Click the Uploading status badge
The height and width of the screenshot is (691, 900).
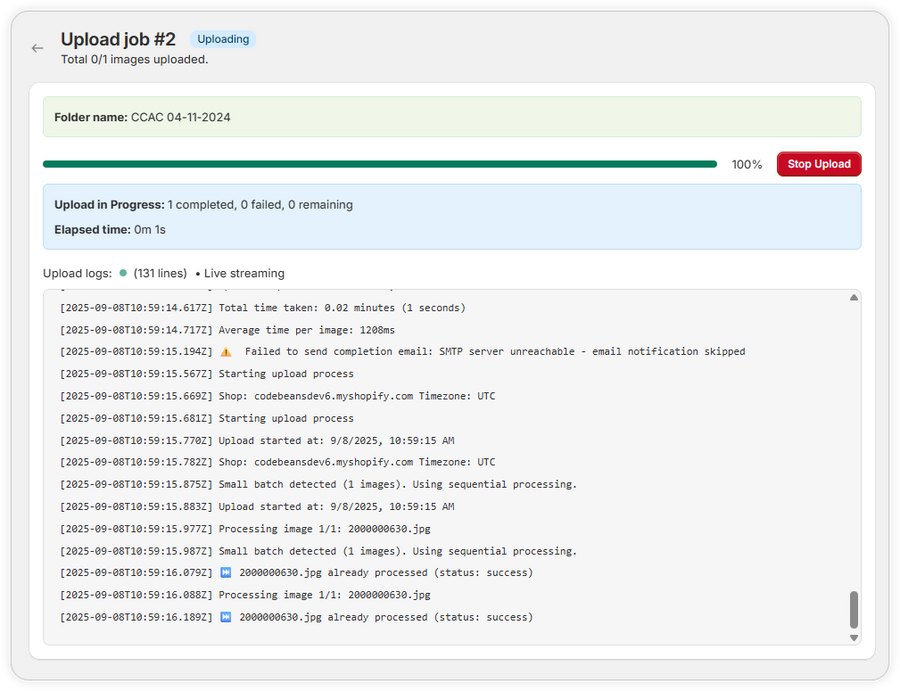click(223, 39)
